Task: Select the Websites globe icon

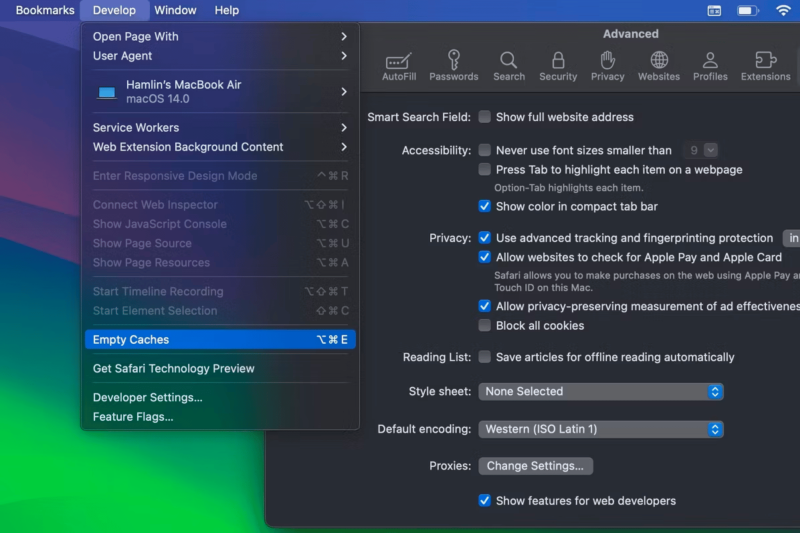Action: pyautogui.click(x=659, y=66)
